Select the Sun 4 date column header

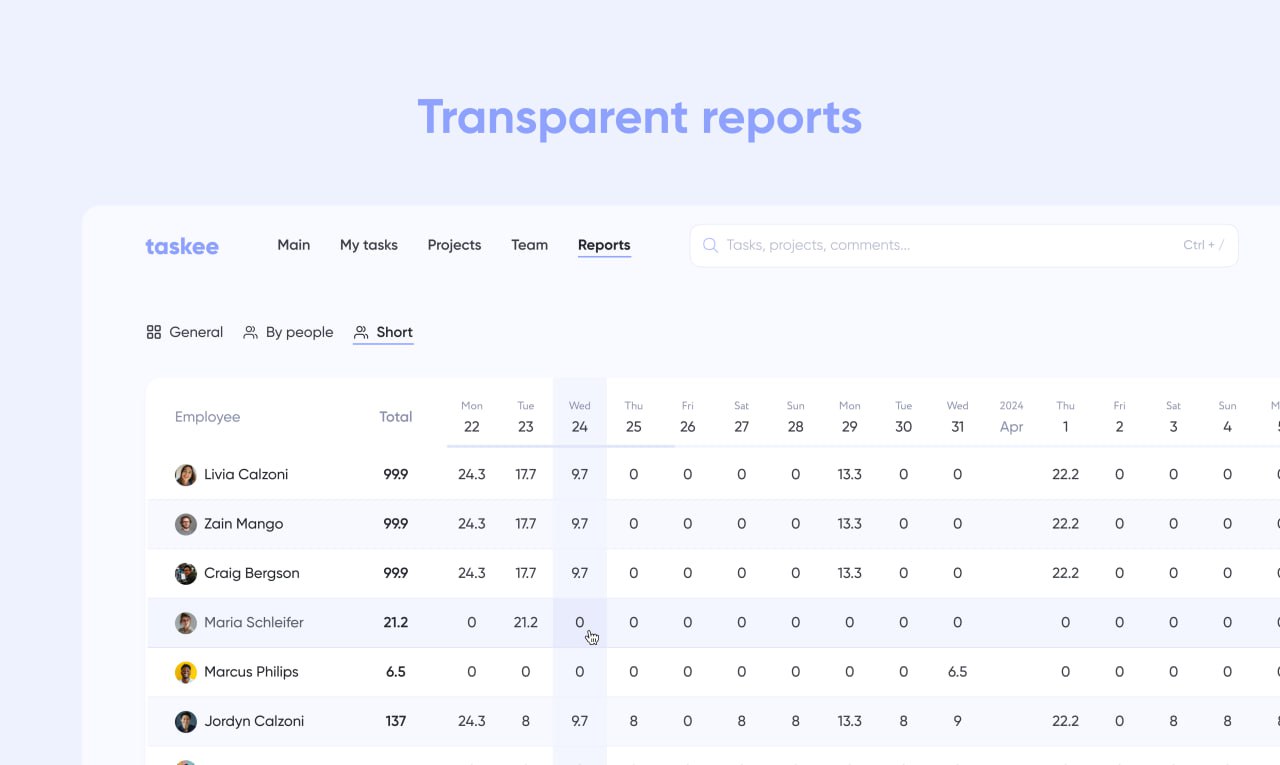[1228, 417]
